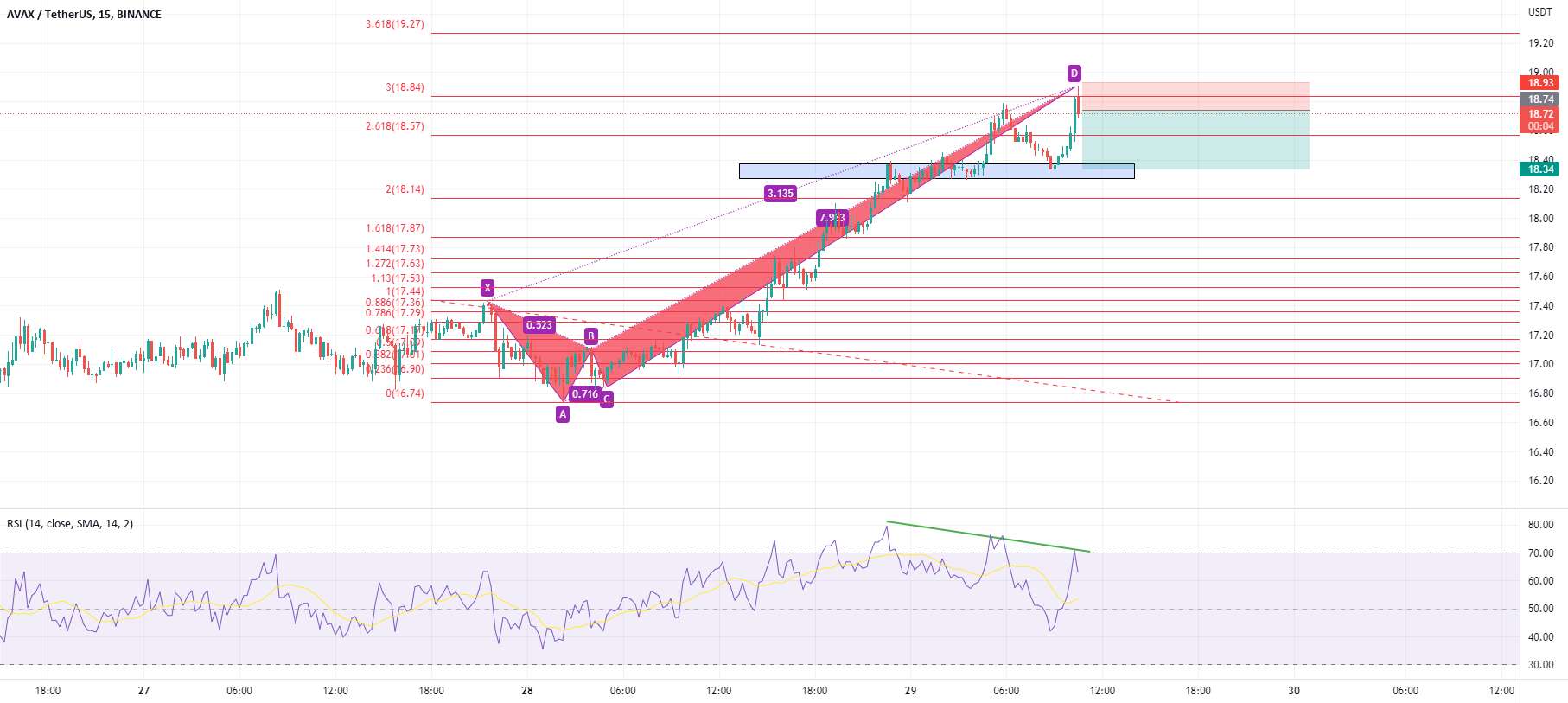
Task: Click the gray 18.74 entry price tag
Action: (x=1540, y=99)
